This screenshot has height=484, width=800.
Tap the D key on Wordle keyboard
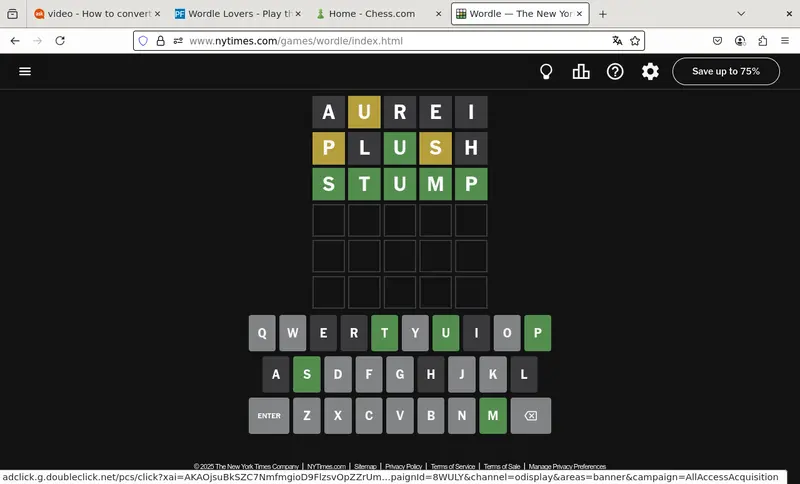tap(338, 374)
